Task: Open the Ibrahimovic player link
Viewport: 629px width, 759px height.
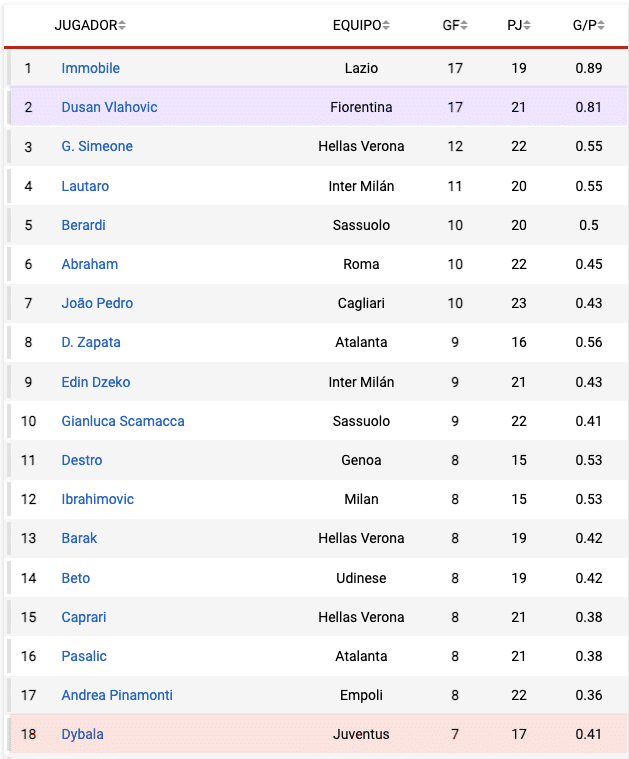Action: 97,499
